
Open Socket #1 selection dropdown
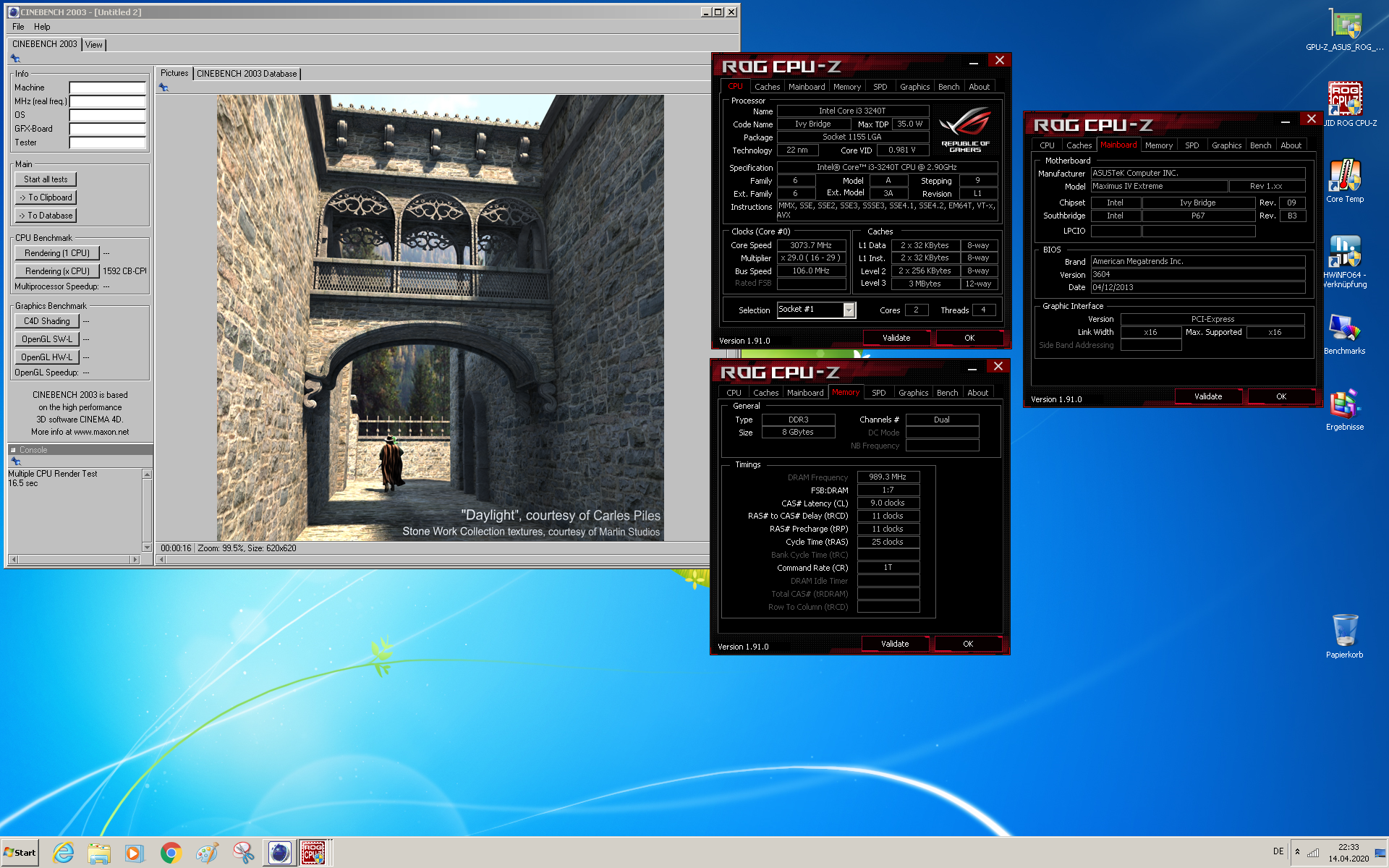tap(849, 310)
